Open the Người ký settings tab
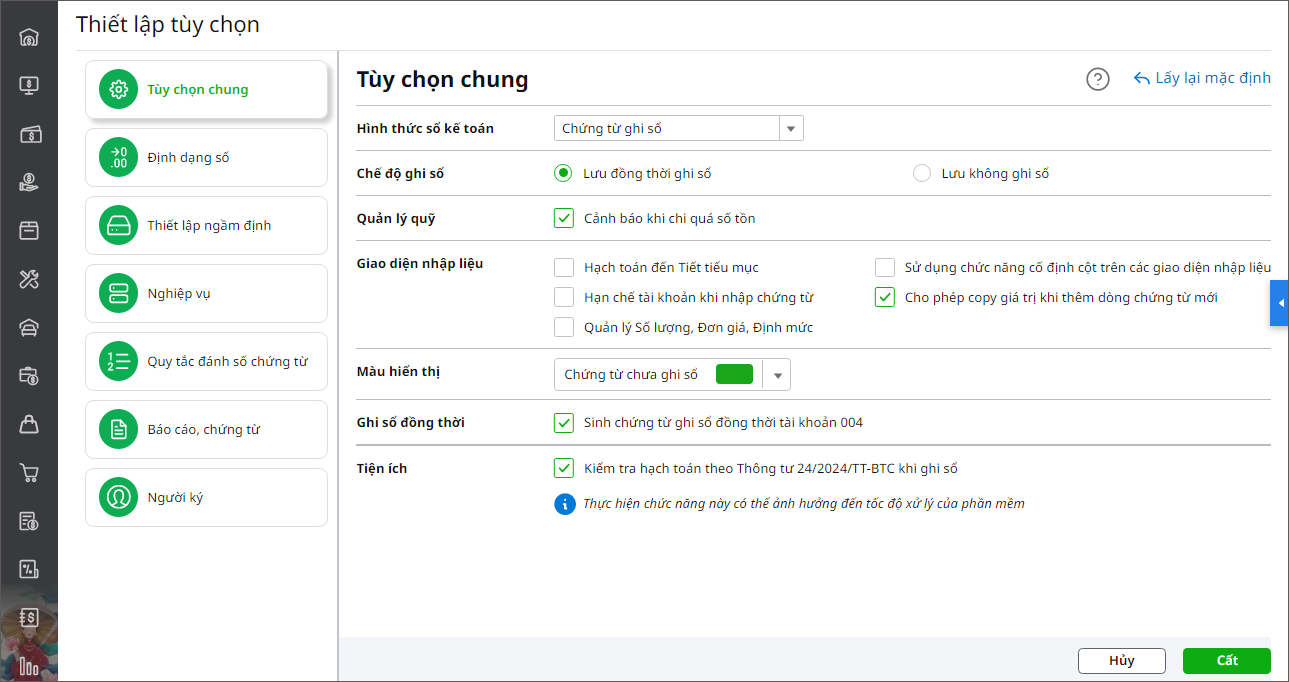 coord(206,497)
